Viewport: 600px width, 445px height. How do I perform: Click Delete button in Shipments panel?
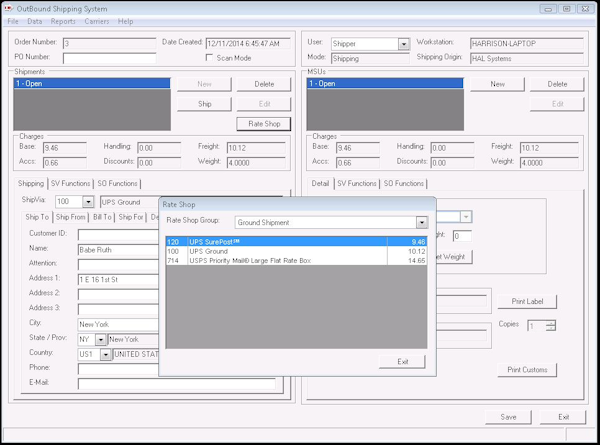pos(264,84)
